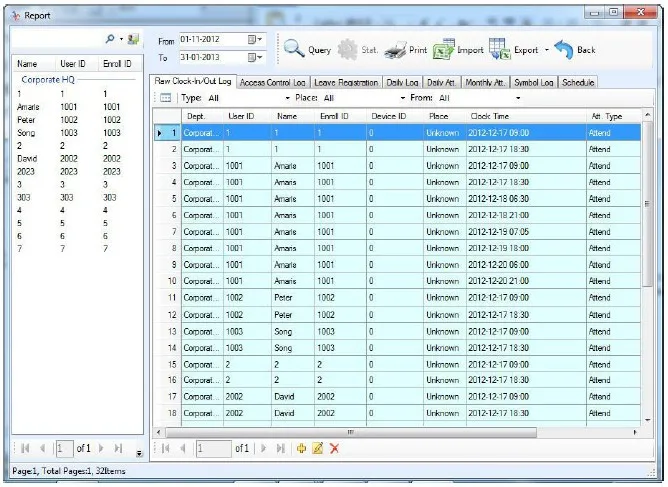Switch to the Monthly Att. tab
This screenshot has width=668, height=487.
pos(485,83)
